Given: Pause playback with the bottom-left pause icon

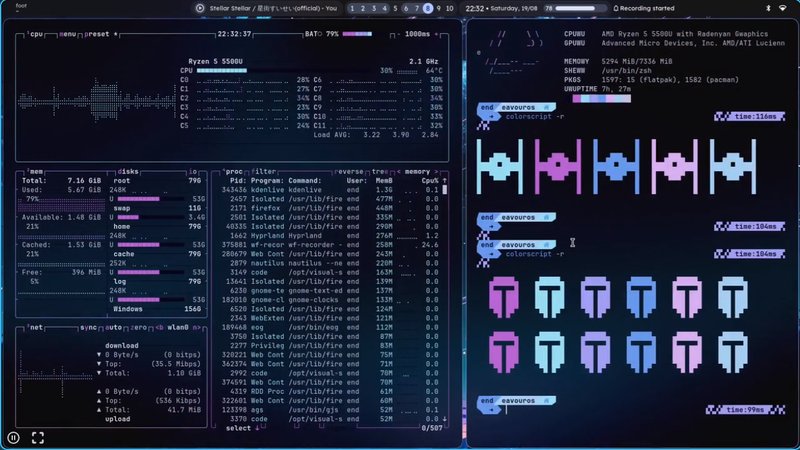Looking at the screenshot, I should (14, 437).
